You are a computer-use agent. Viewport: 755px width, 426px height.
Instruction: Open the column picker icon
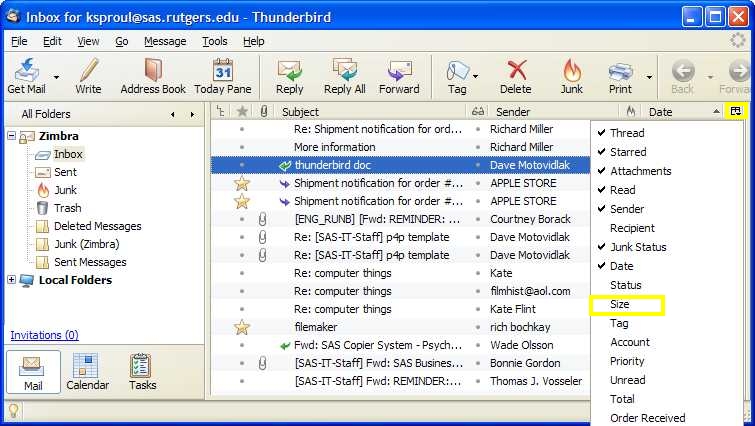pos(736,111)
